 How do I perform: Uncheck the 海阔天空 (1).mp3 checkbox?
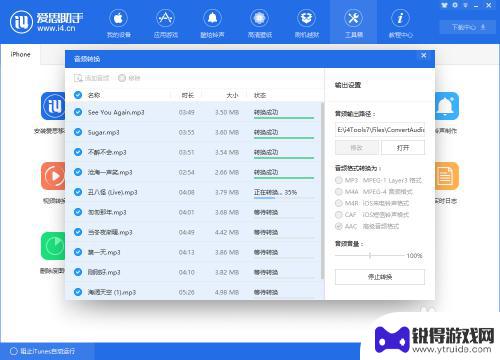pos(78,292)
